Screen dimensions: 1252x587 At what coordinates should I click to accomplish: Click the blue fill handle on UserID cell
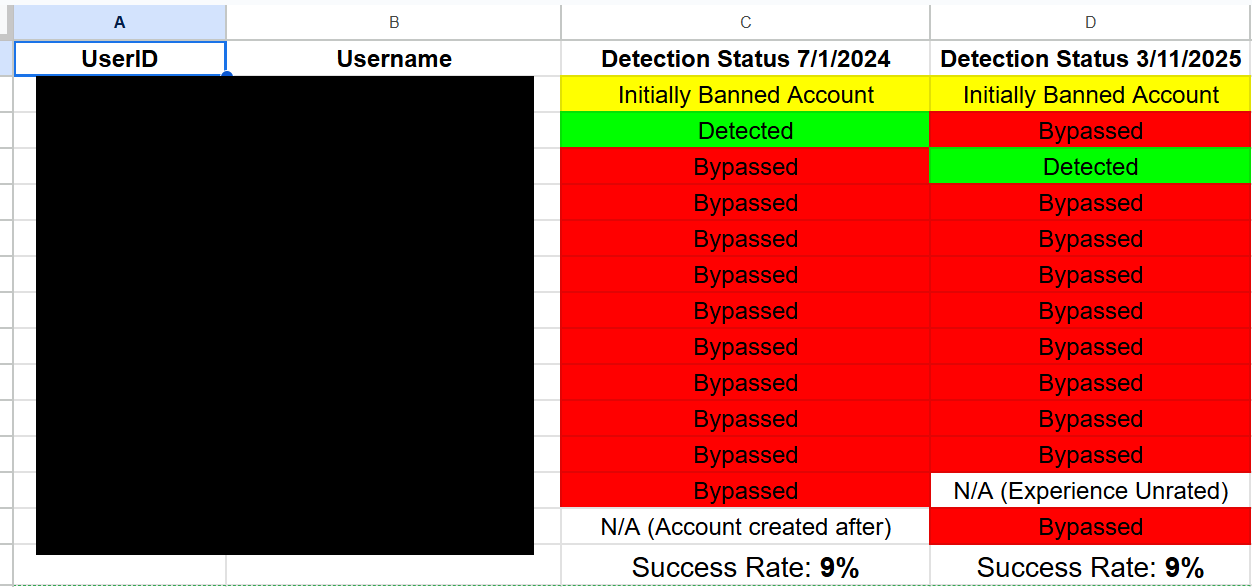pyautogui.click(x=226, y=76)
